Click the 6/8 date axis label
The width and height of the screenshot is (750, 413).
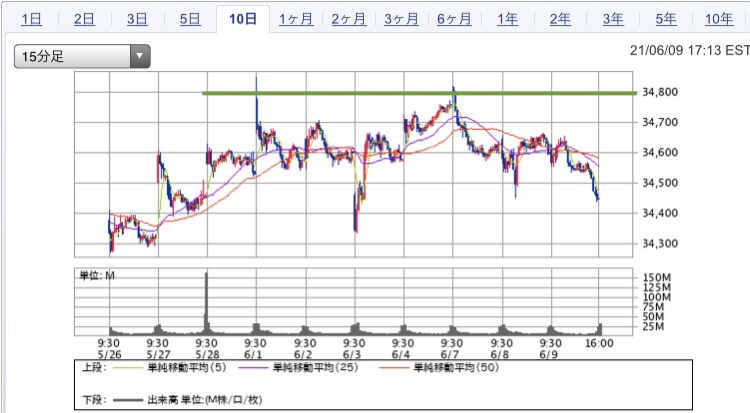(499, 355)
